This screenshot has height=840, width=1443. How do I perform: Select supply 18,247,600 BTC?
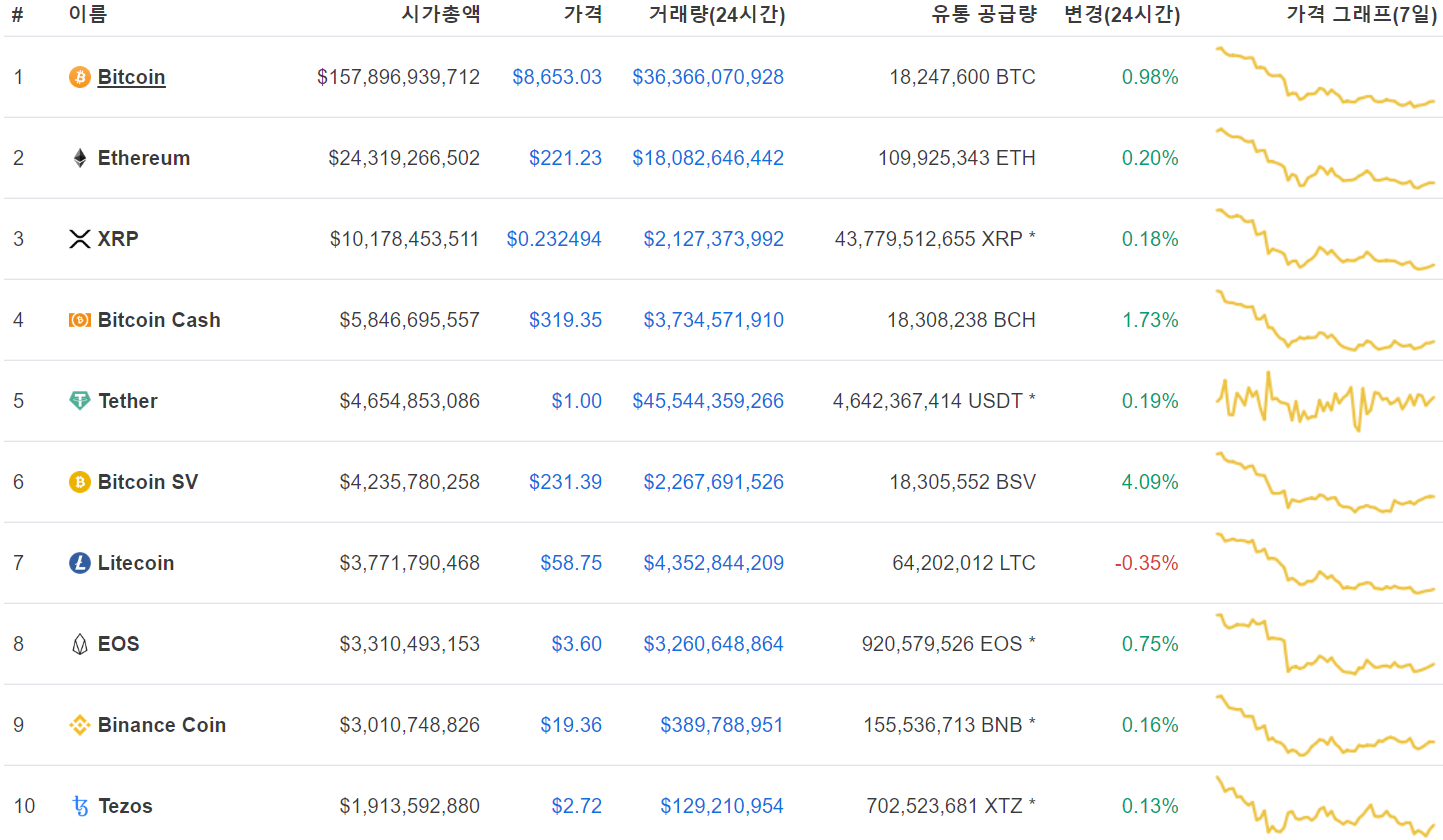(963, 77)
